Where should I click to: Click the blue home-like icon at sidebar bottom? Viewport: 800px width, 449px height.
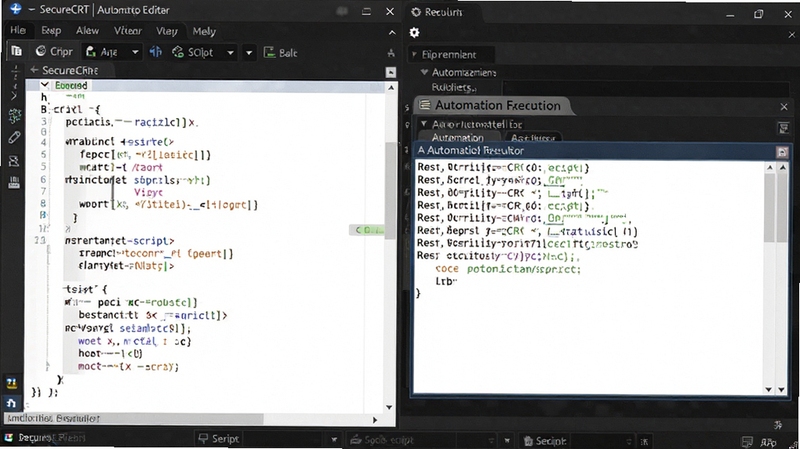click(12, 403)
